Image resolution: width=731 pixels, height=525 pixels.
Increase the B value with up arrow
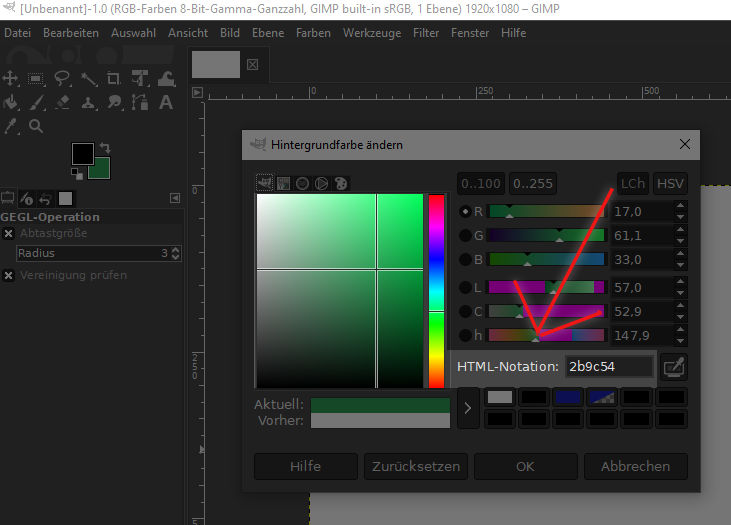tap(680, 254)
